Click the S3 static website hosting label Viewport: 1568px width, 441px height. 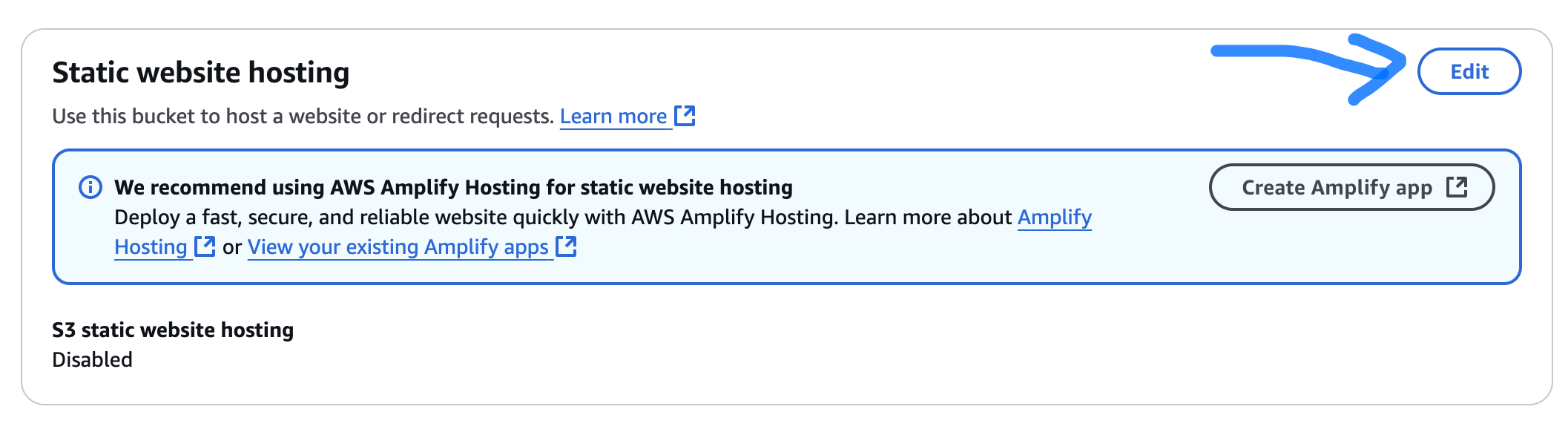click(x=173, y=330)
